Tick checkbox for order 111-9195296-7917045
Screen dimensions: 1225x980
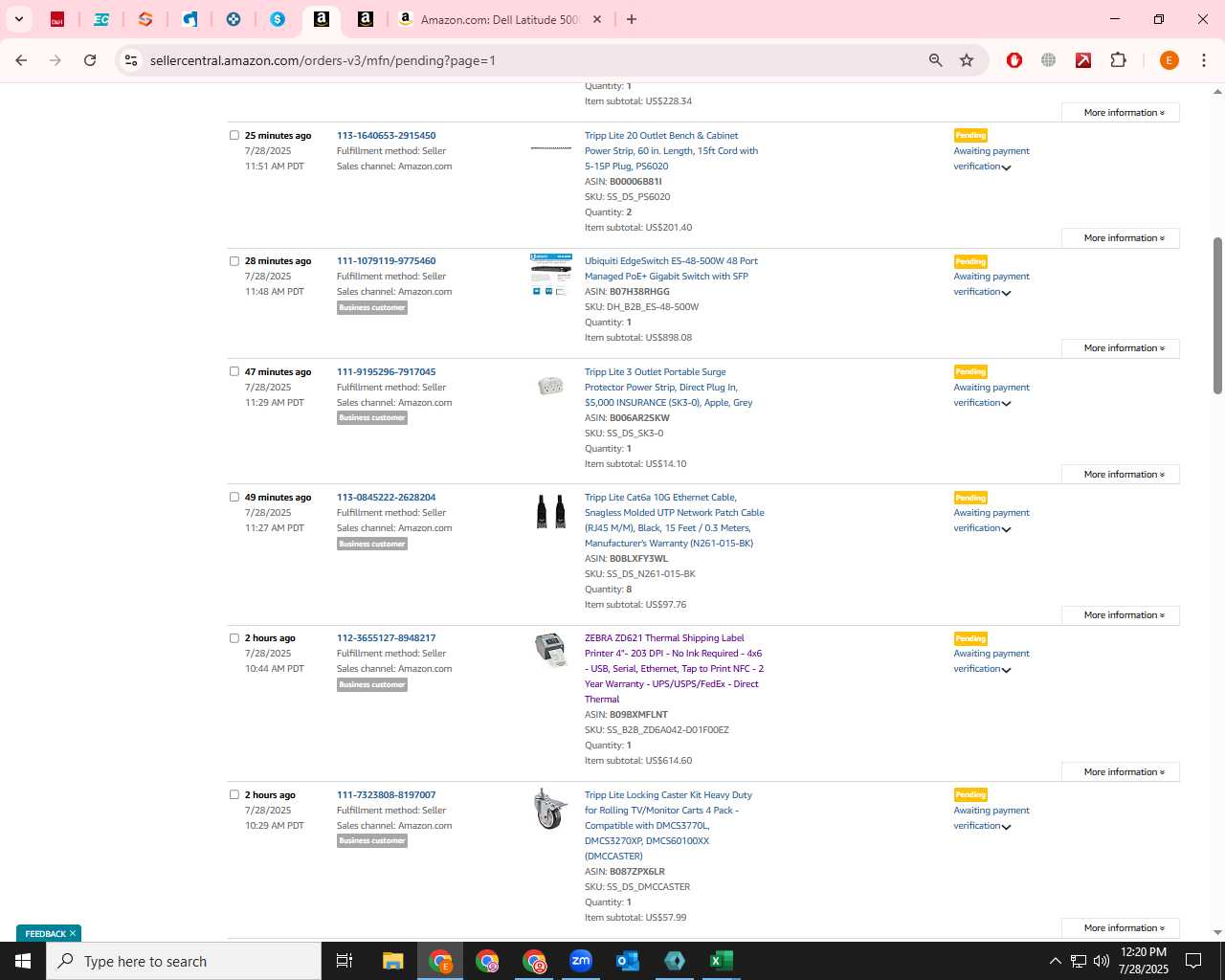[x=234, y=371]
